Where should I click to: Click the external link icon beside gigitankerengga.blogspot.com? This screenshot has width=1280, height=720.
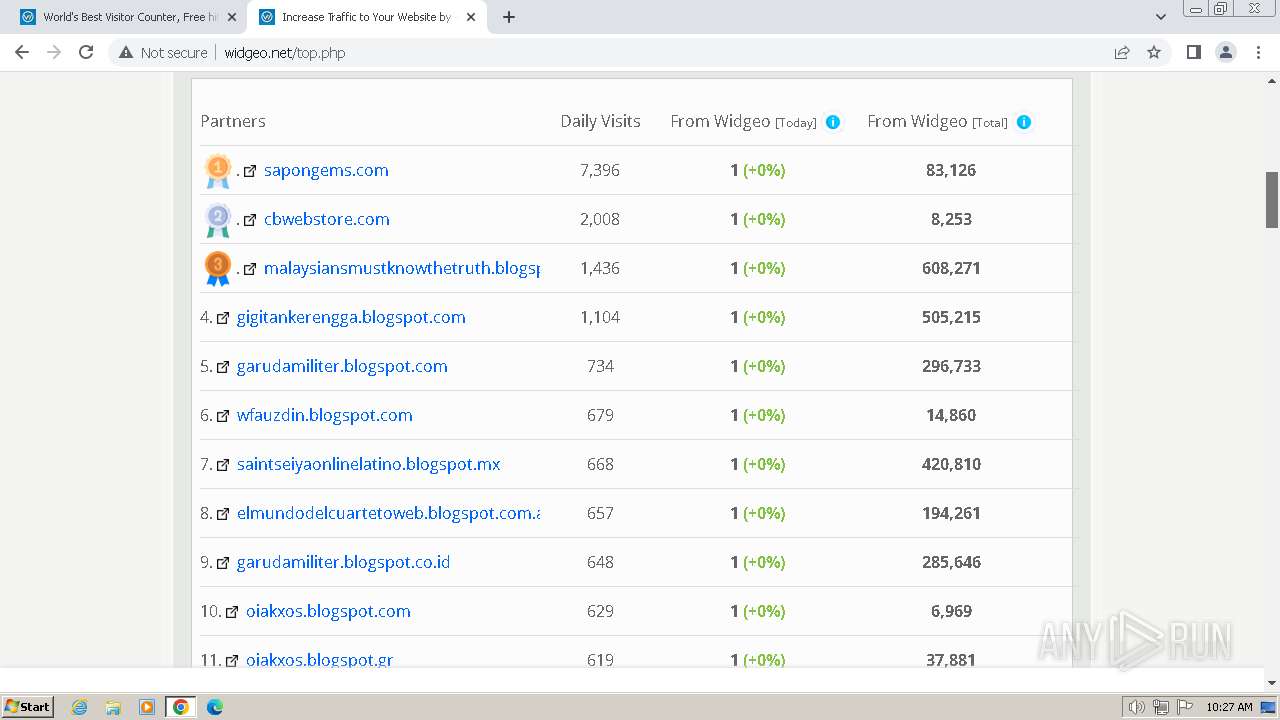click(x=223, y=318)
